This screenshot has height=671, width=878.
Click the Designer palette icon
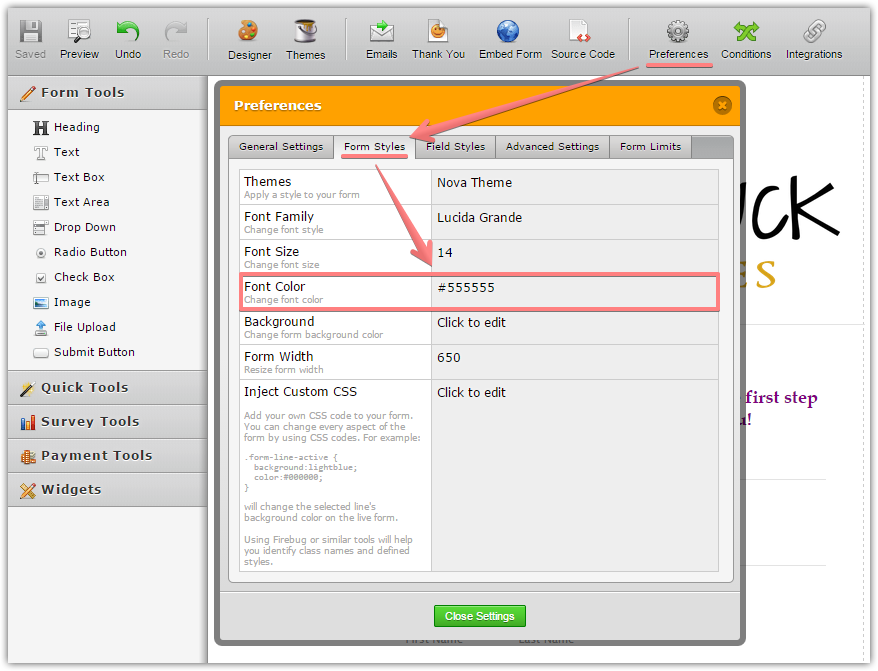click(249, 32)
